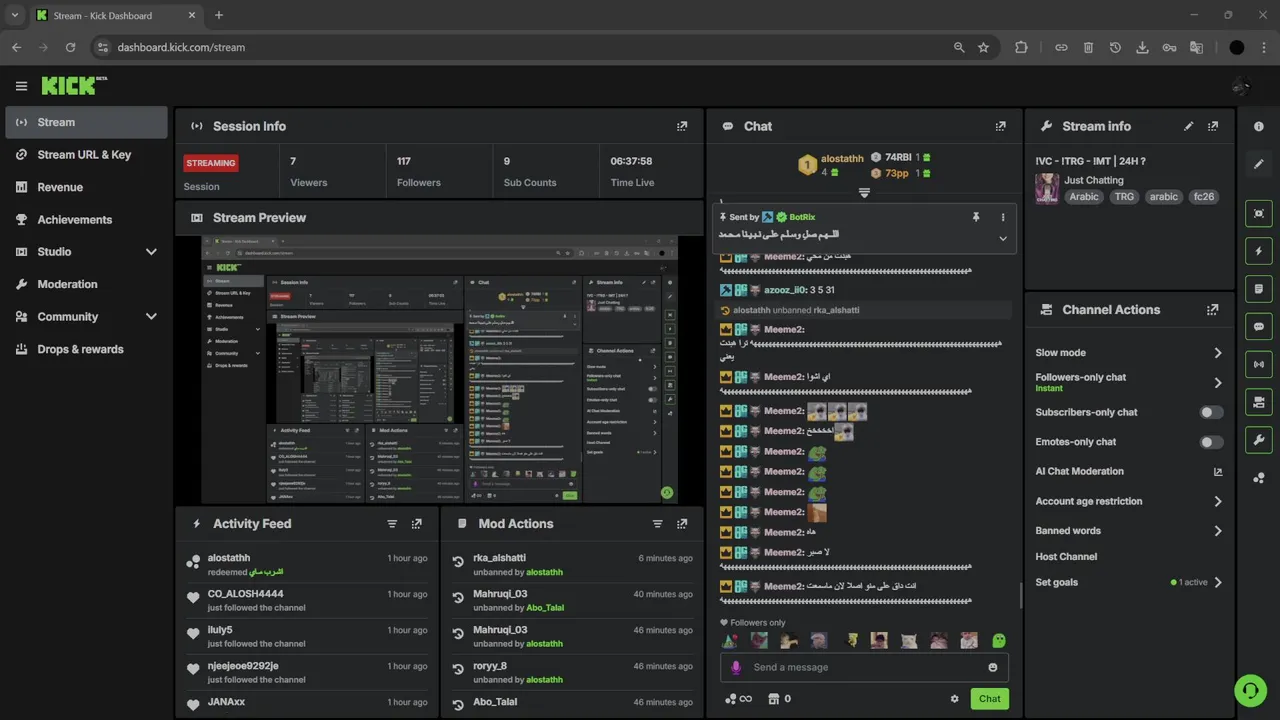
Task: Click the purple microphone icon in message box
Action: [x=737, y=667]
